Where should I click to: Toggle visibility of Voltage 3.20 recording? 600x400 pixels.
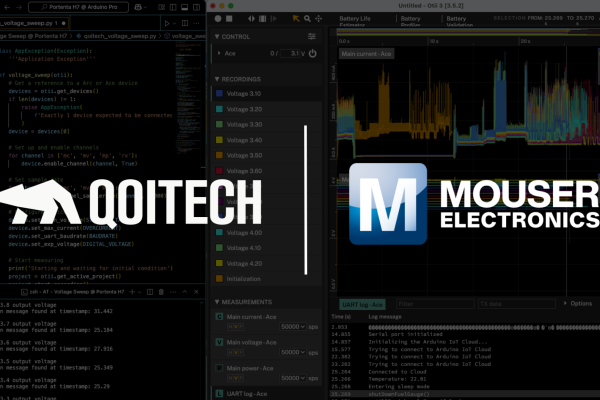219,109
